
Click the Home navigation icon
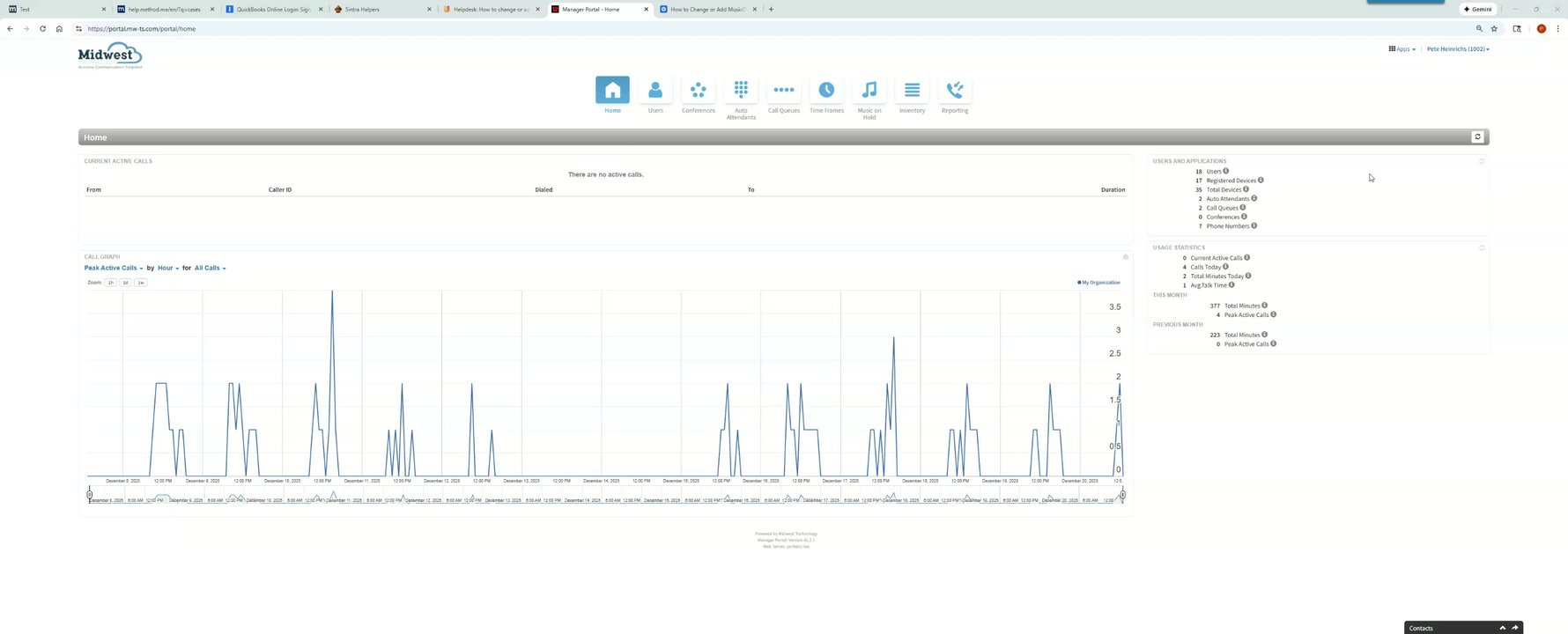(x=612, y=91)
